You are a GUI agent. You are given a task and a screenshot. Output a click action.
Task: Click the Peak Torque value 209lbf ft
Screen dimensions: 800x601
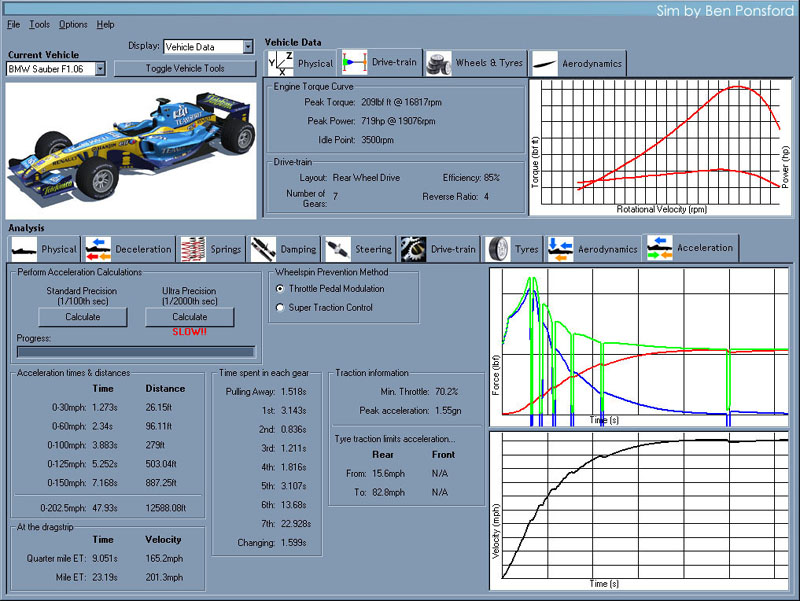[402, 102]
